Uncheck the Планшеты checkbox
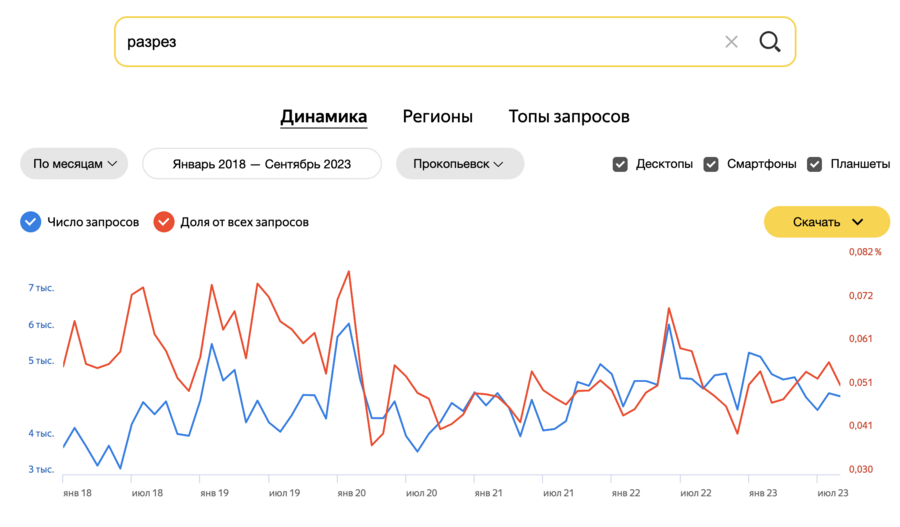This screenshot has width=900, height=527. pyautogui.click(x=814, y=164)
